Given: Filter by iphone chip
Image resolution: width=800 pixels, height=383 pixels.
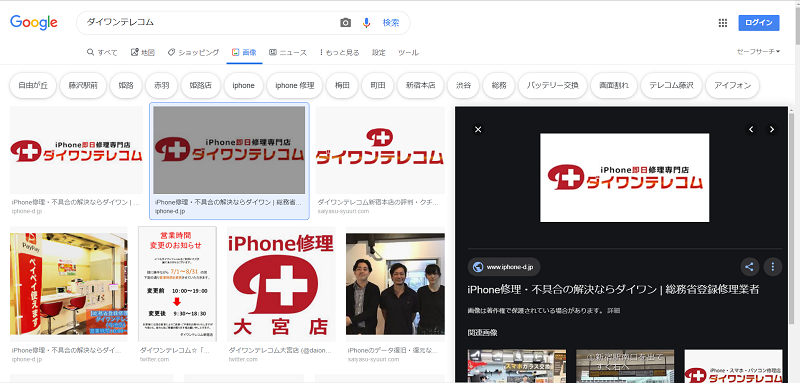Looking at the screenshot, I should click(243, 86).
